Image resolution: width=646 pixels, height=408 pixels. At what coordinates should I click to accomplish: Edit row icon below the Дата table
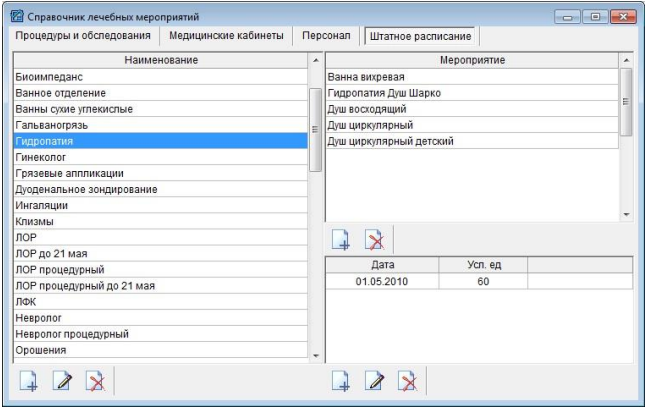[374, 381]
